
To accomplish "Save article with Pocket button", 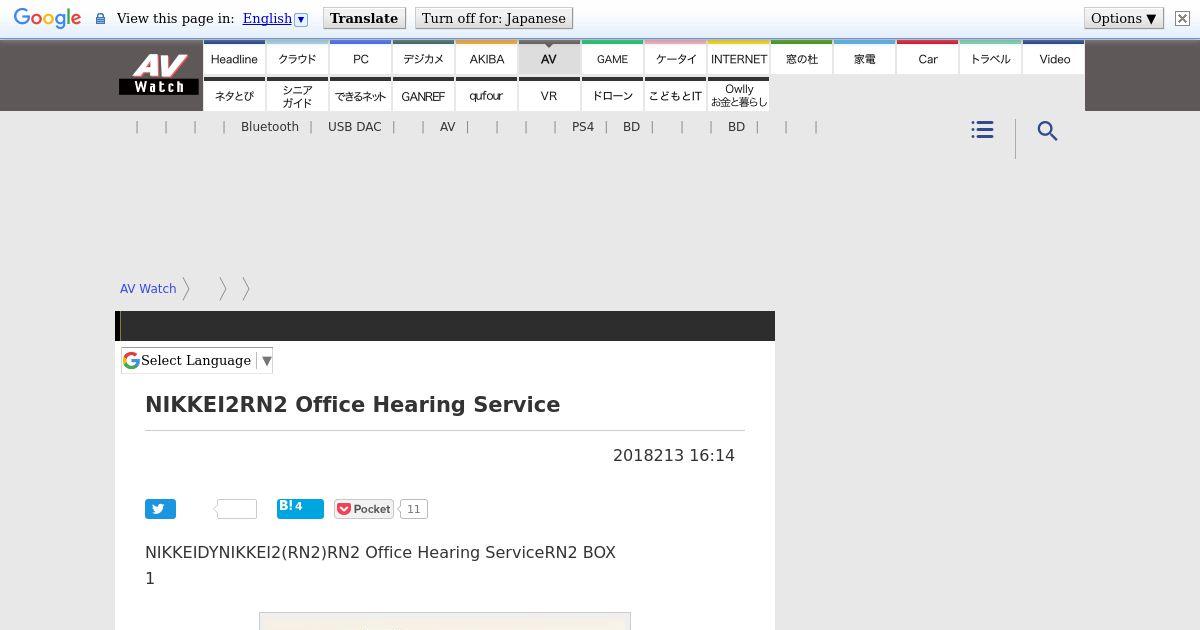I will coord(364,509).
